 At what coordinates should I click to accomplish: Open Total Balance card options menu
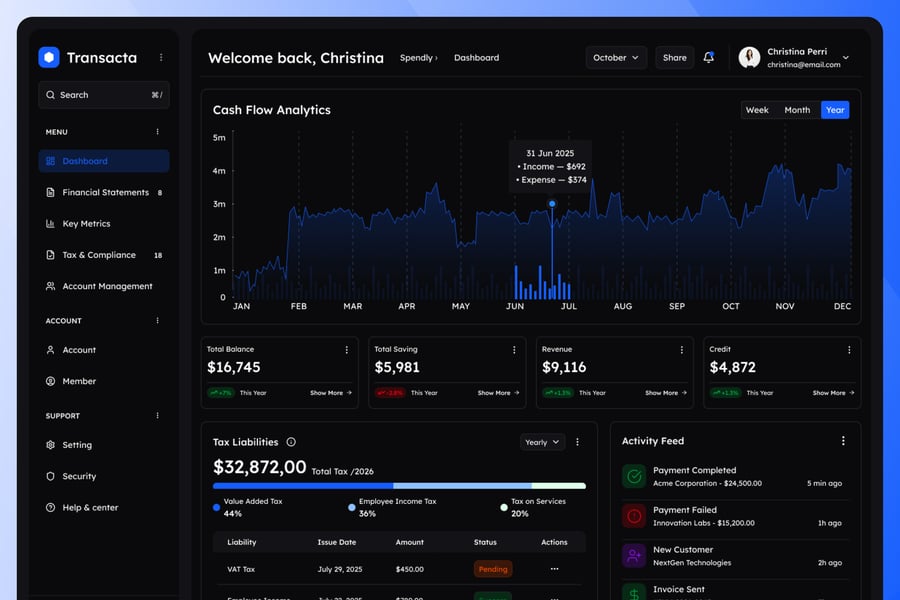pyautogui.click(x=347, y=350)
